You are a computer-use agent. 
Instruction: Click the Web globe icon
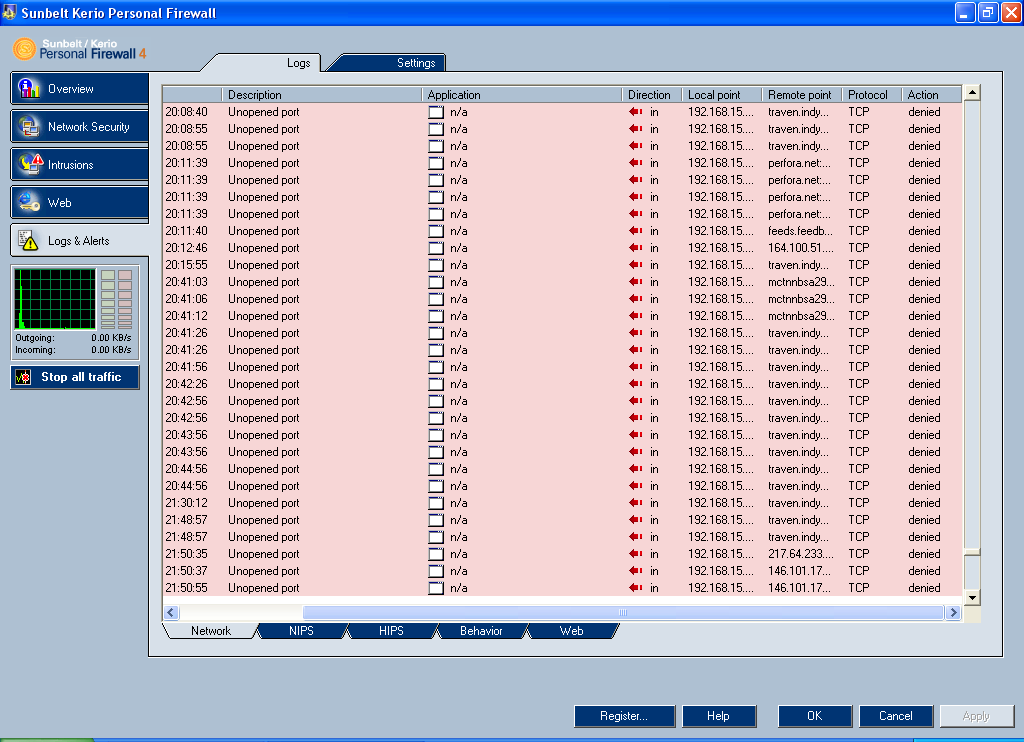[30, 203]
